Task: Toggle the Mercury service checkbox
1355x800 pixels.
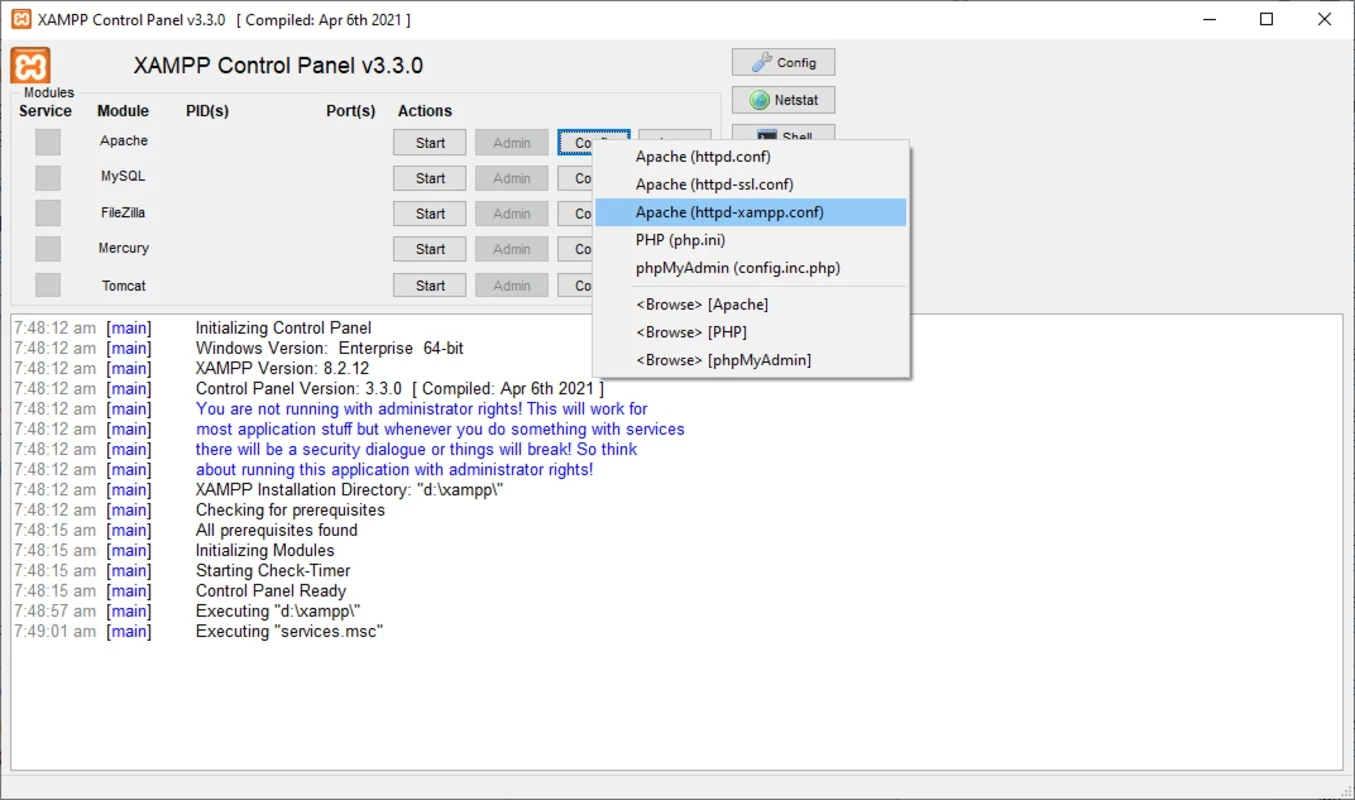Action: 47,249
